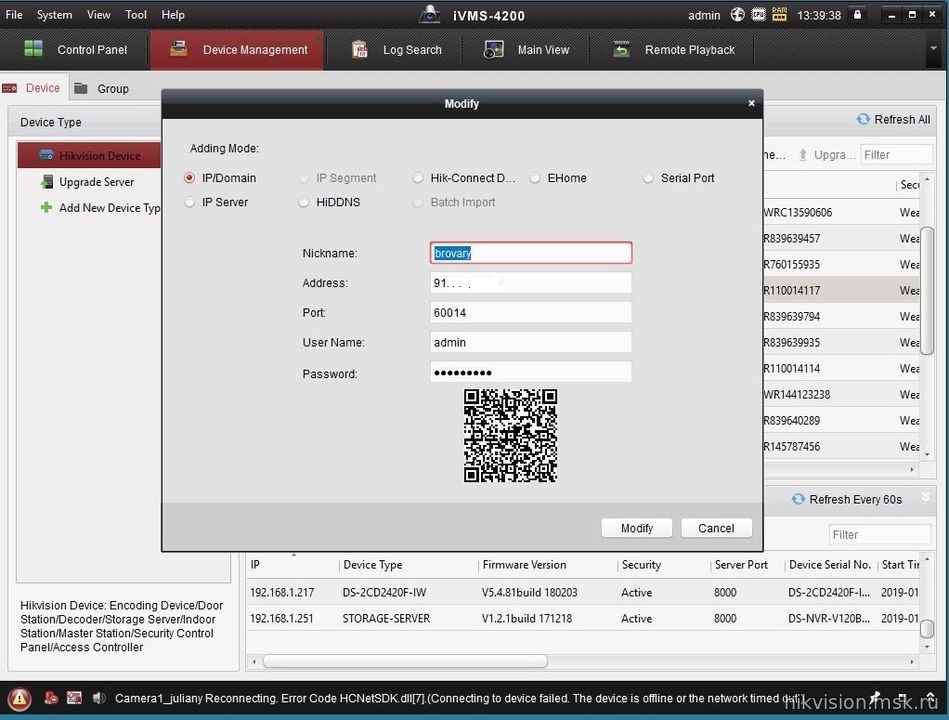Click the Refresh All circular arrows icon
Screen dimensions: 949x720
coord(863,119)
